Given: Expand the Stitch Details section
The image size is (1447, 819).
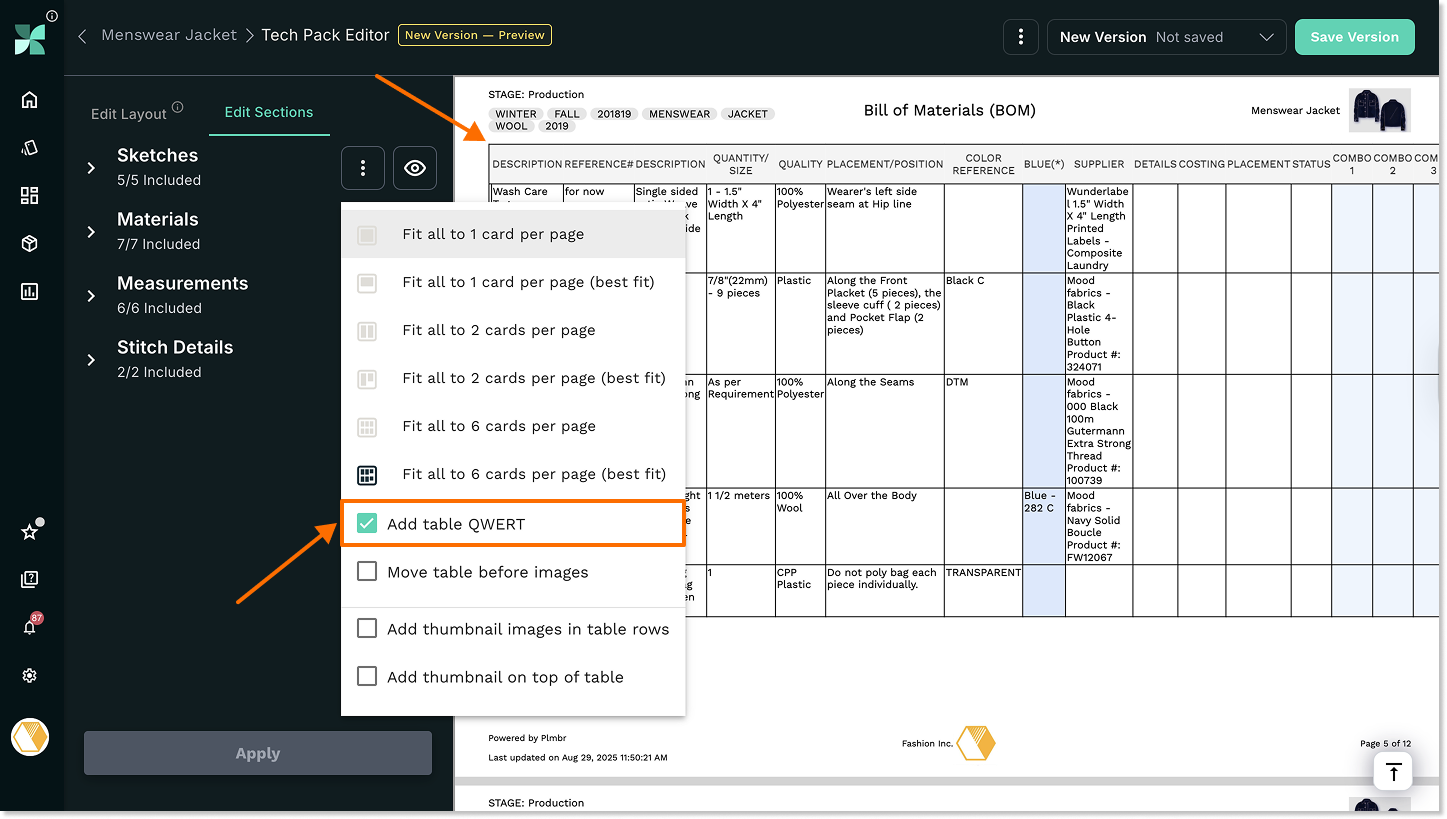Looking at the screenshot, I should click(x=91, y=360).
